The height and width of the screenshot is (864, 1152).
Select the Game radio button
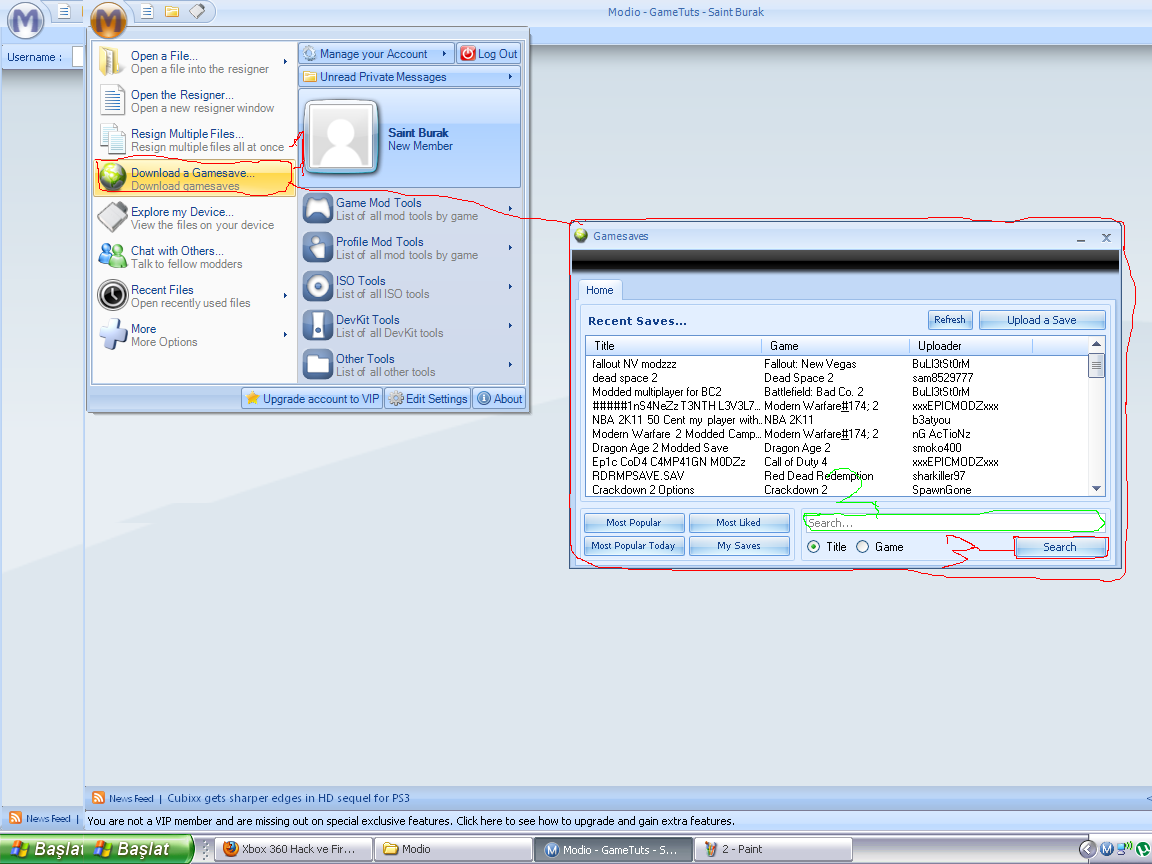[x=863, y=547]
